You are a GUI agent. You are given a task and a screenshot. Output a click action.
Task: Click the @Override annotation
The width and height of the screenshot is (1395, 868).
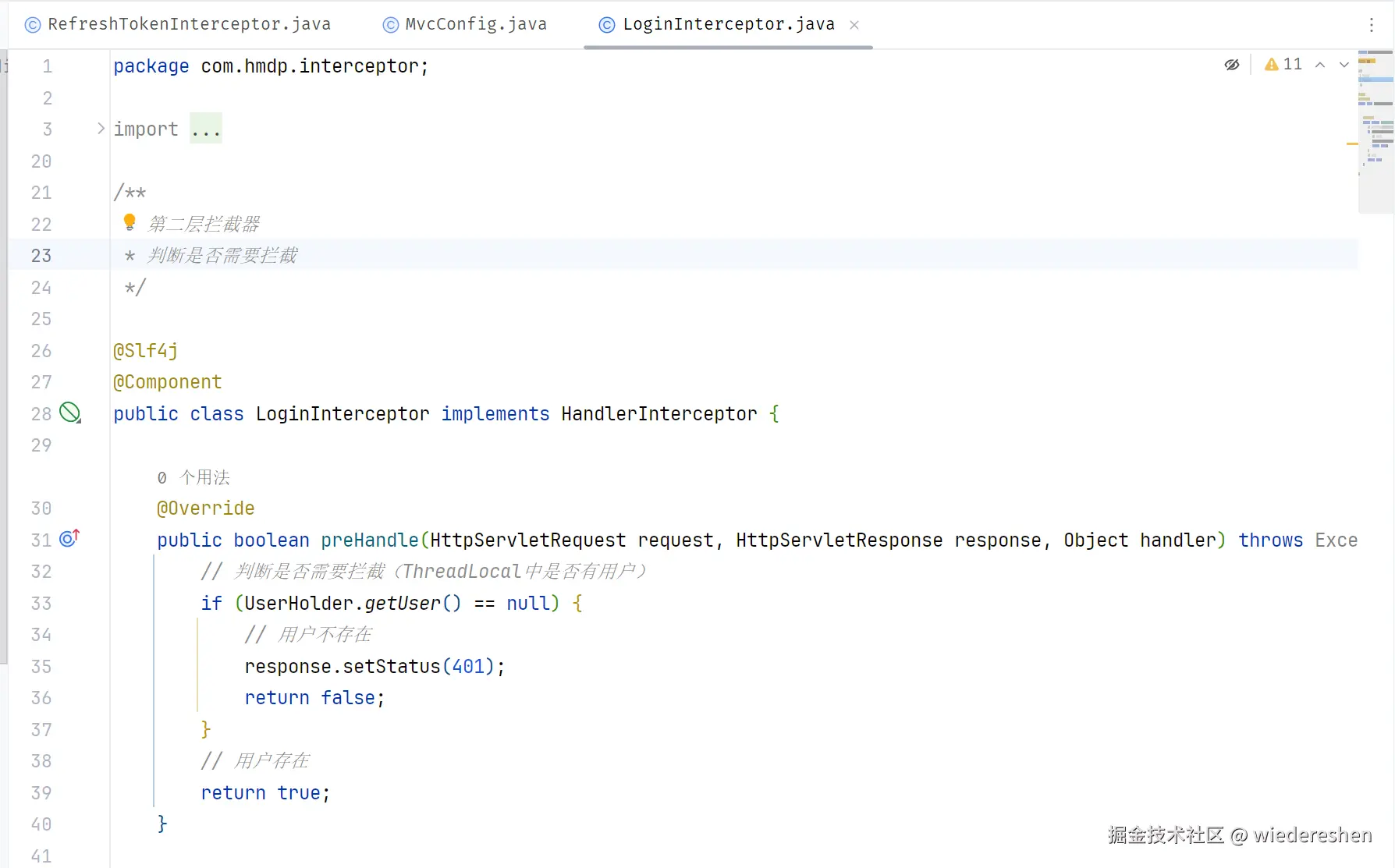click(206, 508)
